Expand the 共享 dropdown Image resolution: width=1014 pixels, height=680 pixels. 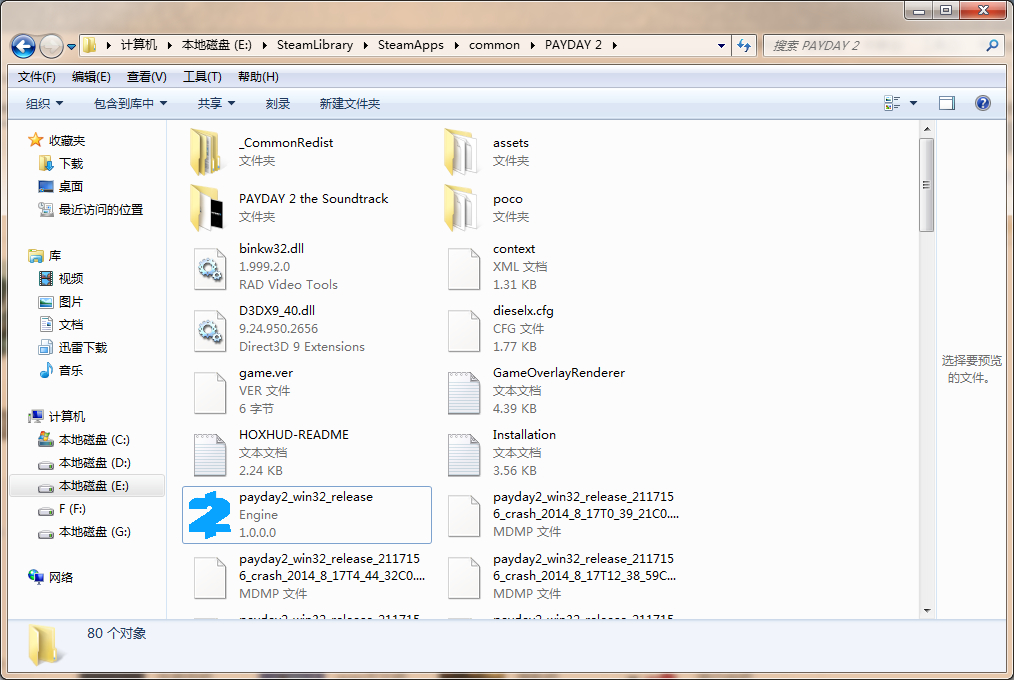pos(216,103)
